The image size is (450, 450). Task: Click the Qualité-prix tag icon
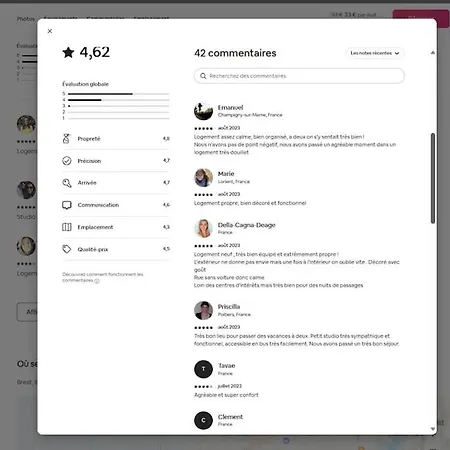click(x=67, y=249)
